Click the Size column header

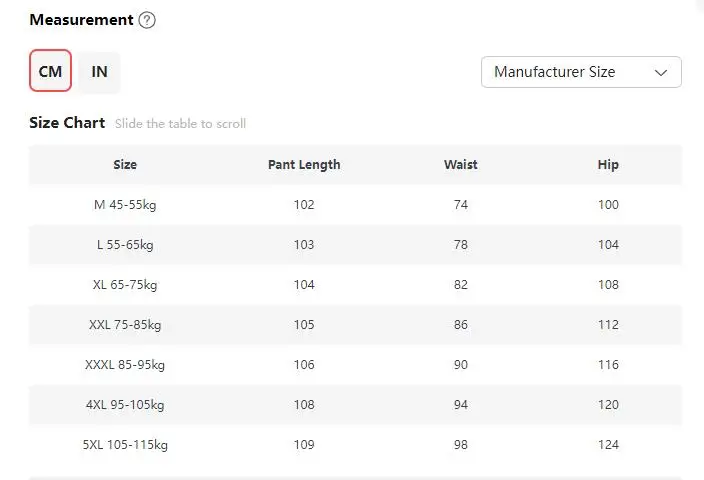click(x=125, y=165)
